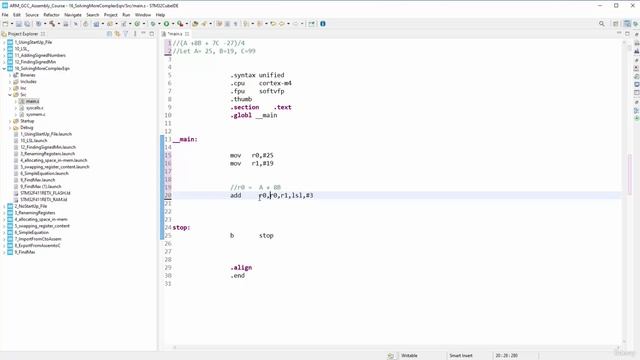Select sysmem.c in the project tree

pyautogui.click(x=35, y=114)
